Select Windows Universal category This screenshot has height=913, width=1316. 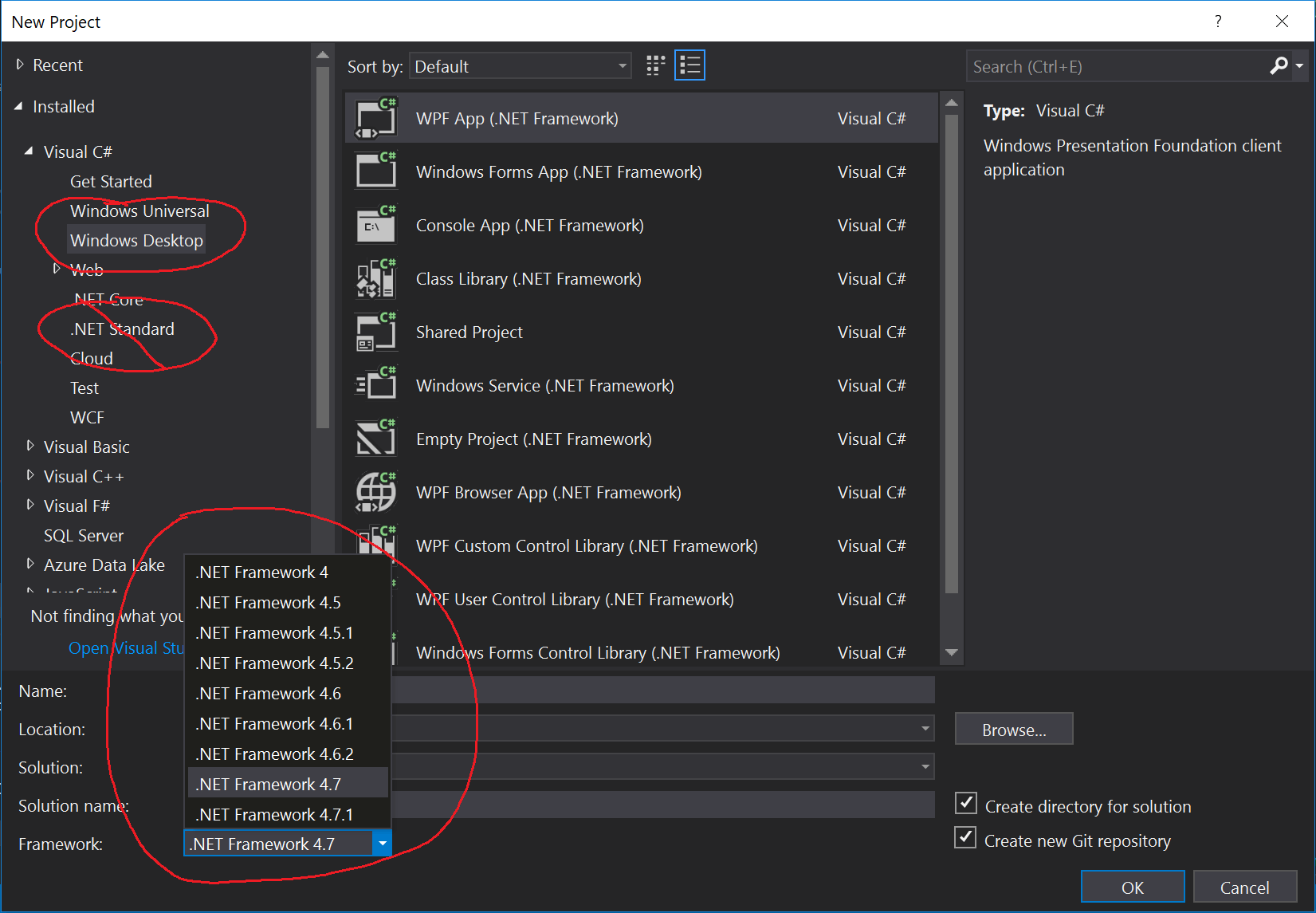coord(139,211)
